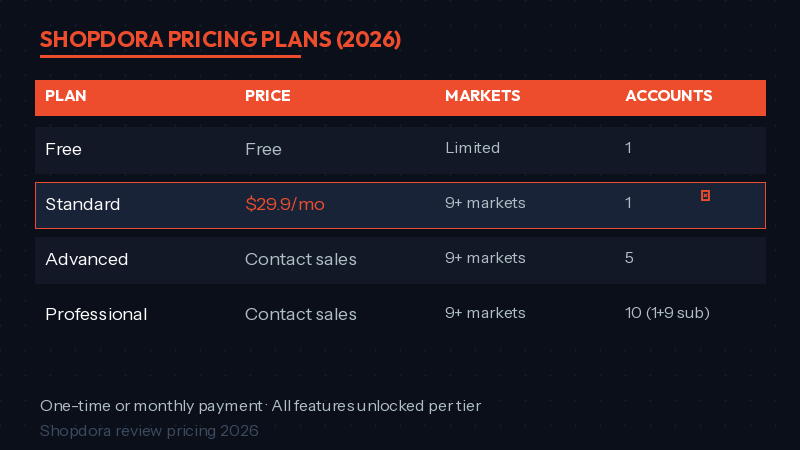The width and height of the screenshot is (800, 450).
Task: Click the Shopdora Pricing Plans (2026) title
Action: pyautogui.click(x=220, y=39)
